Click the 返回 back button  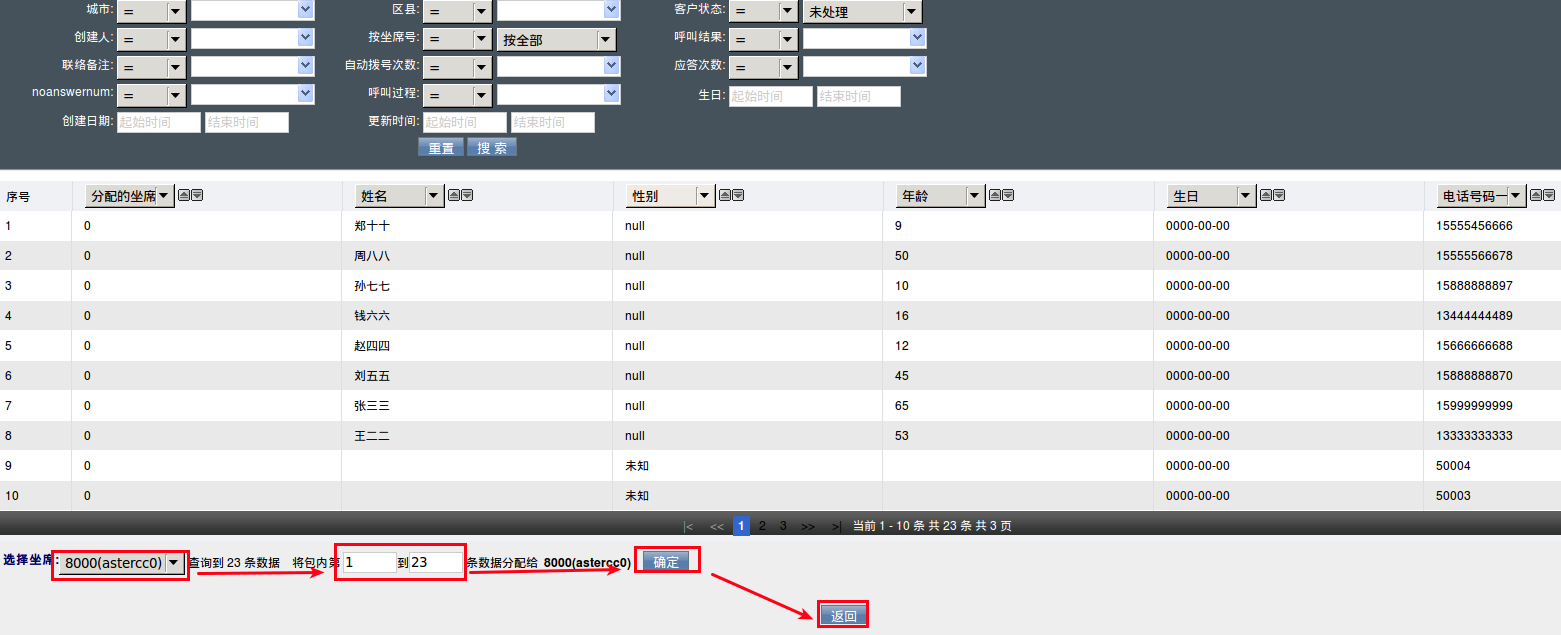click(x=843, y=616)
